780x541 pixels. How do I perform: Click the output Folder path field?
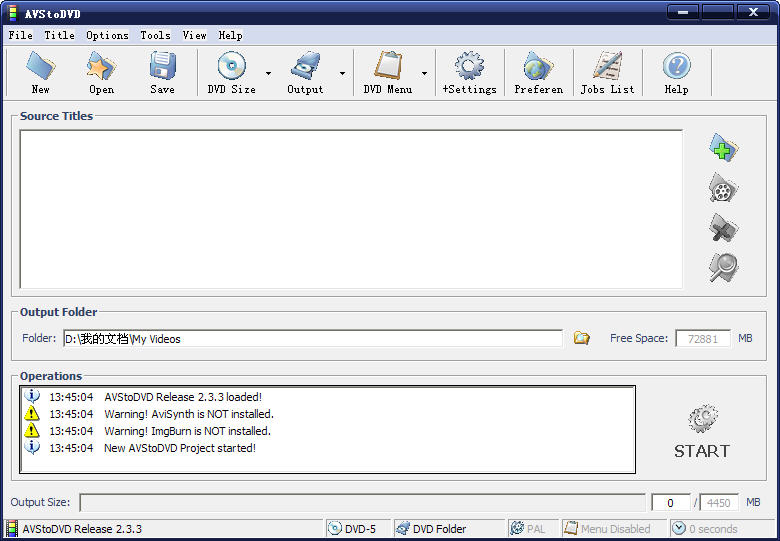[x=313, y=339]
